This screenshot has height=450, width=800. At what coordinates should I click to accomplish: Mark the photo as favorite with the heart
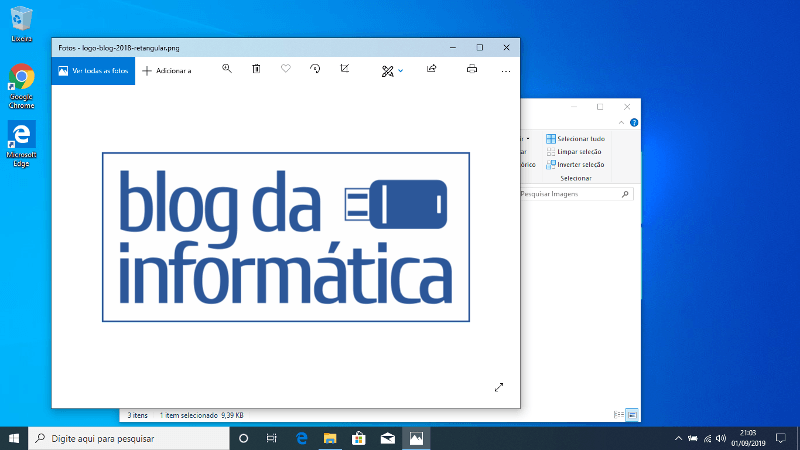[x=286, y=68]
